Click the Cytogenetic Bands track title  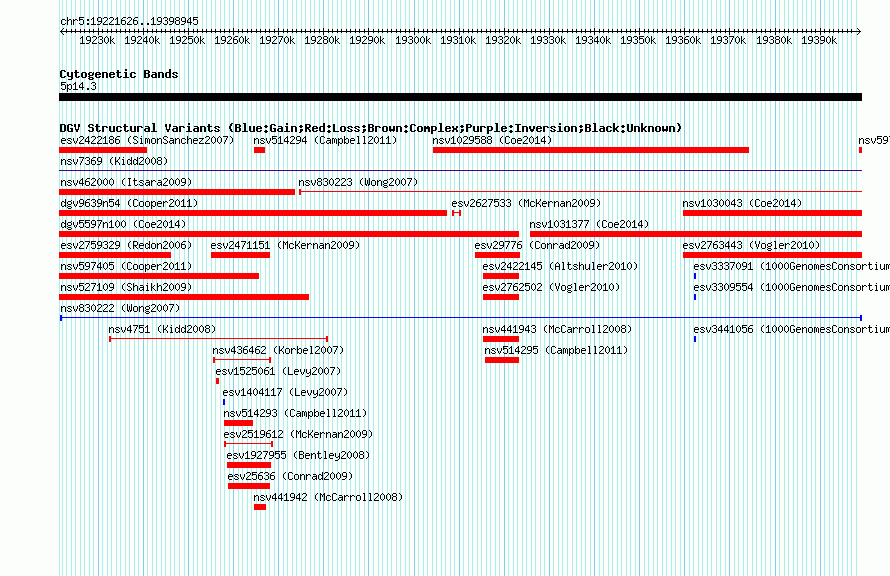[x=119, y=74]
